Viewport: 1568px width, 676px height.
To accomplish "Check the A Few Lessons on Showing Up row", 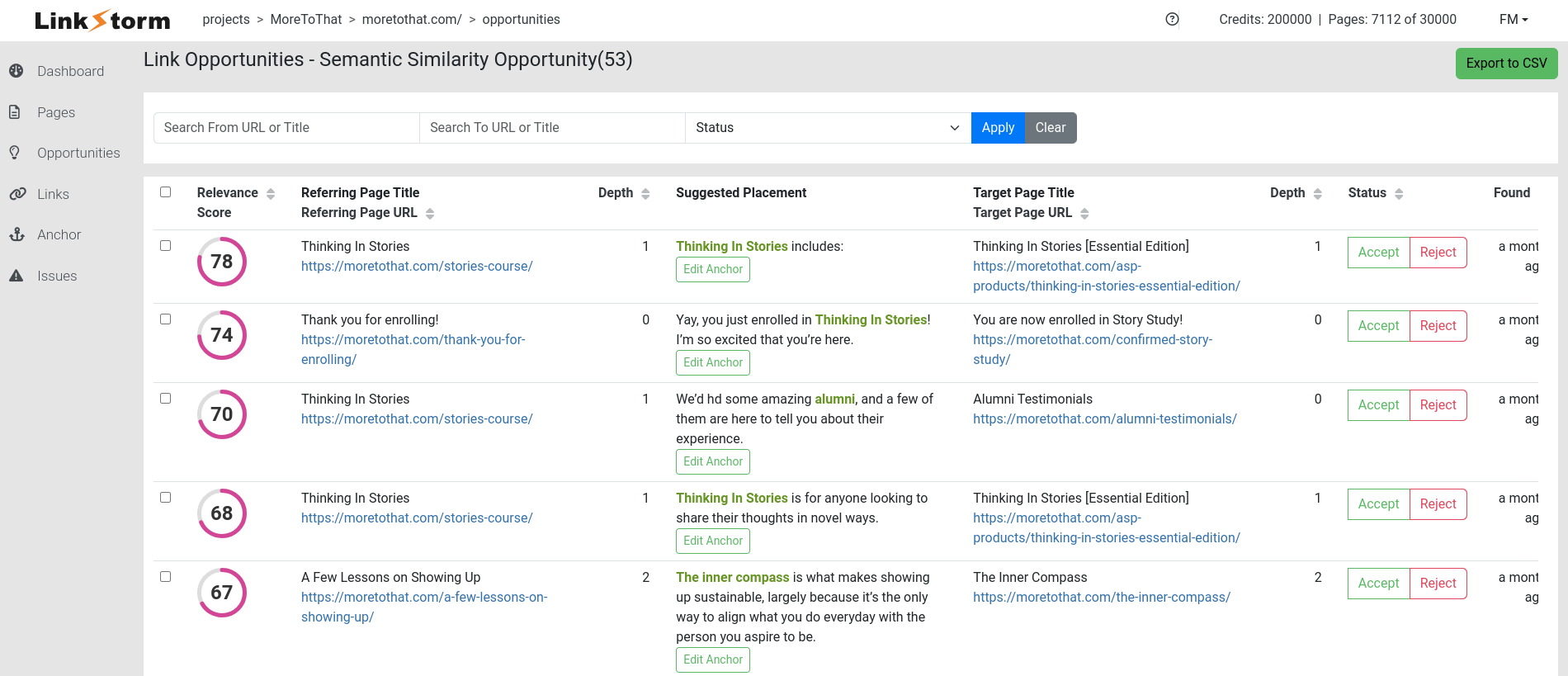I will coord(165,577).
